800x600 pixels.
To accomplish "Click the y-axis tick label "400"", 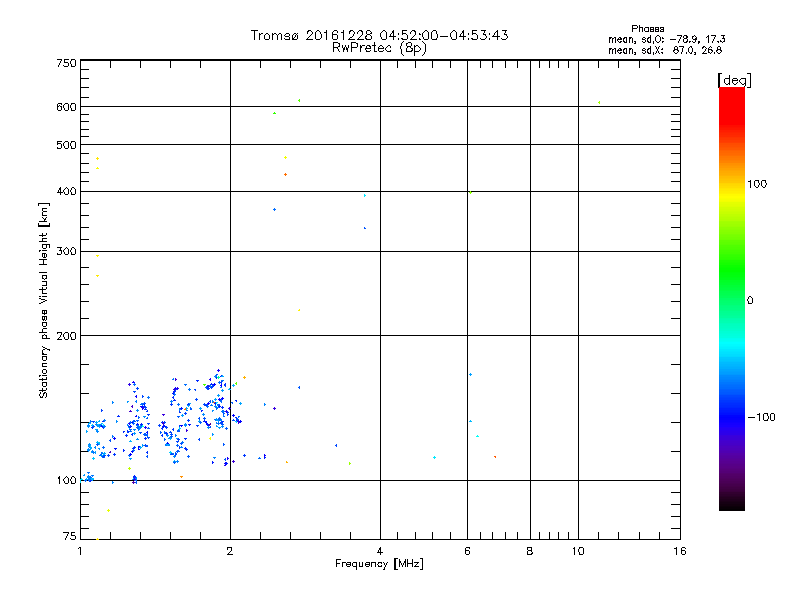I will [66, 192].
